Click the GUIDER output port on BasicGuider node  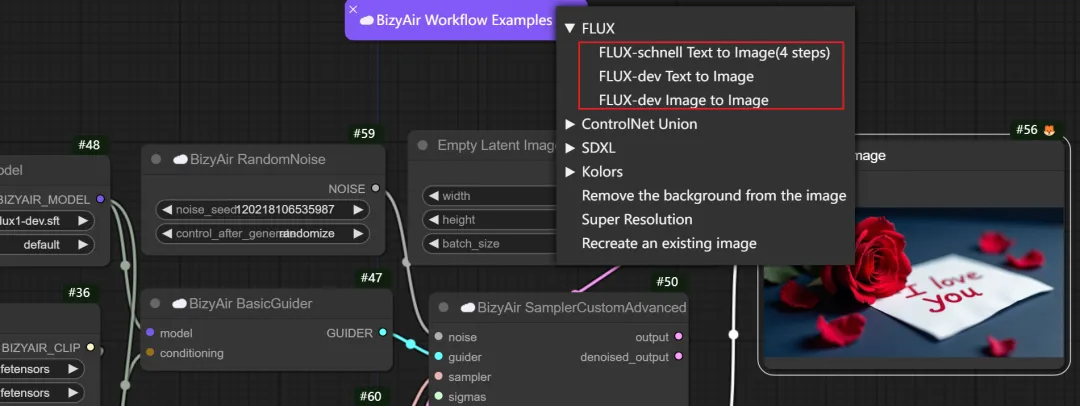(383, 332)
